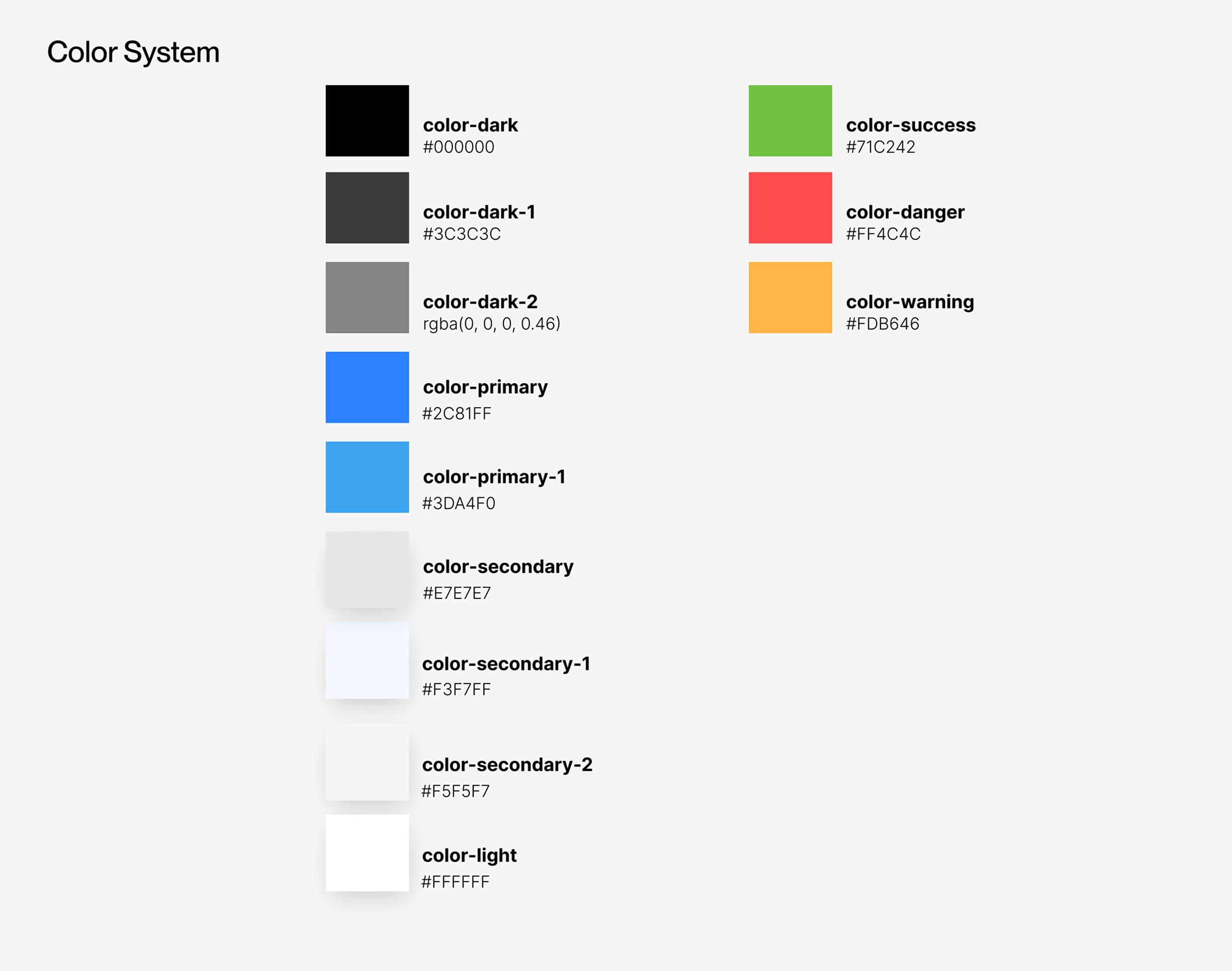Pick the color-primary blue swatch
This screenshot has height=971, width=1232.
(x=367, y=387)
